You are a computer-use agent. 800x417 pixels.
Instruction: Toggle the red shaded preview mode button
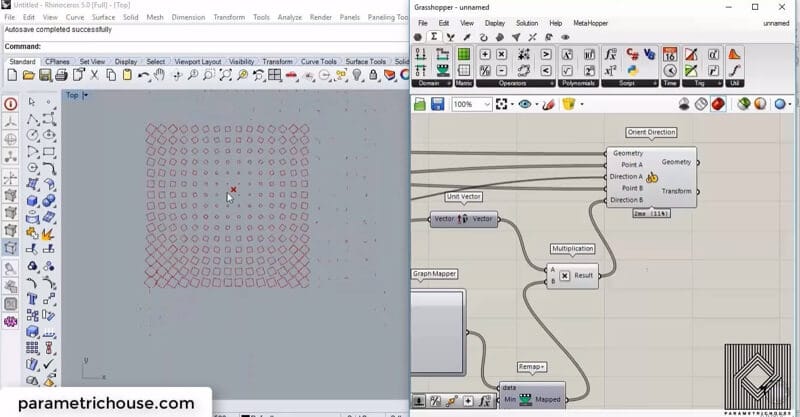click(719, 104)
